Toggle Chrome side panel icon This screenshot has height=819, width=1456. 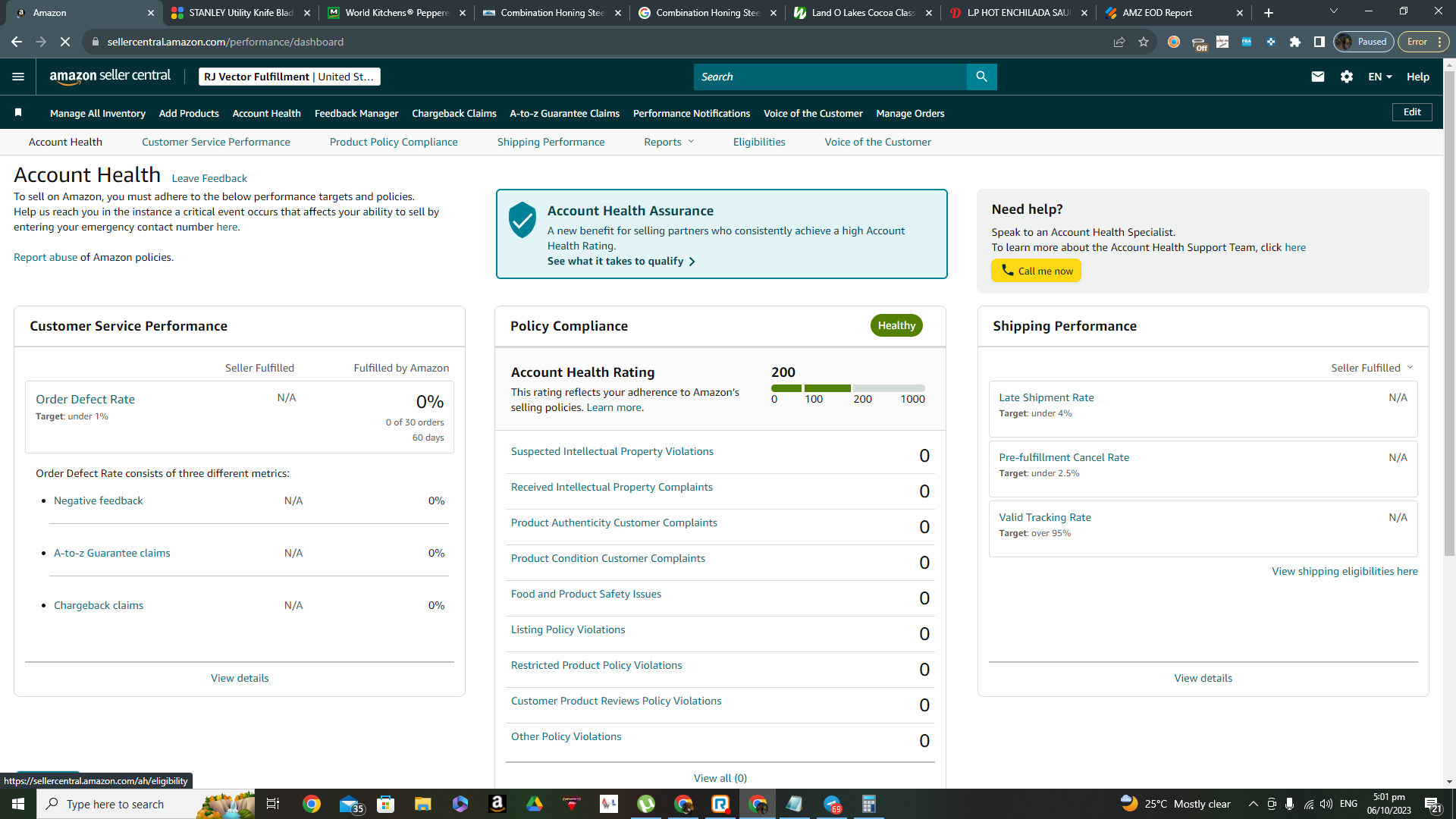point(1319,42)
